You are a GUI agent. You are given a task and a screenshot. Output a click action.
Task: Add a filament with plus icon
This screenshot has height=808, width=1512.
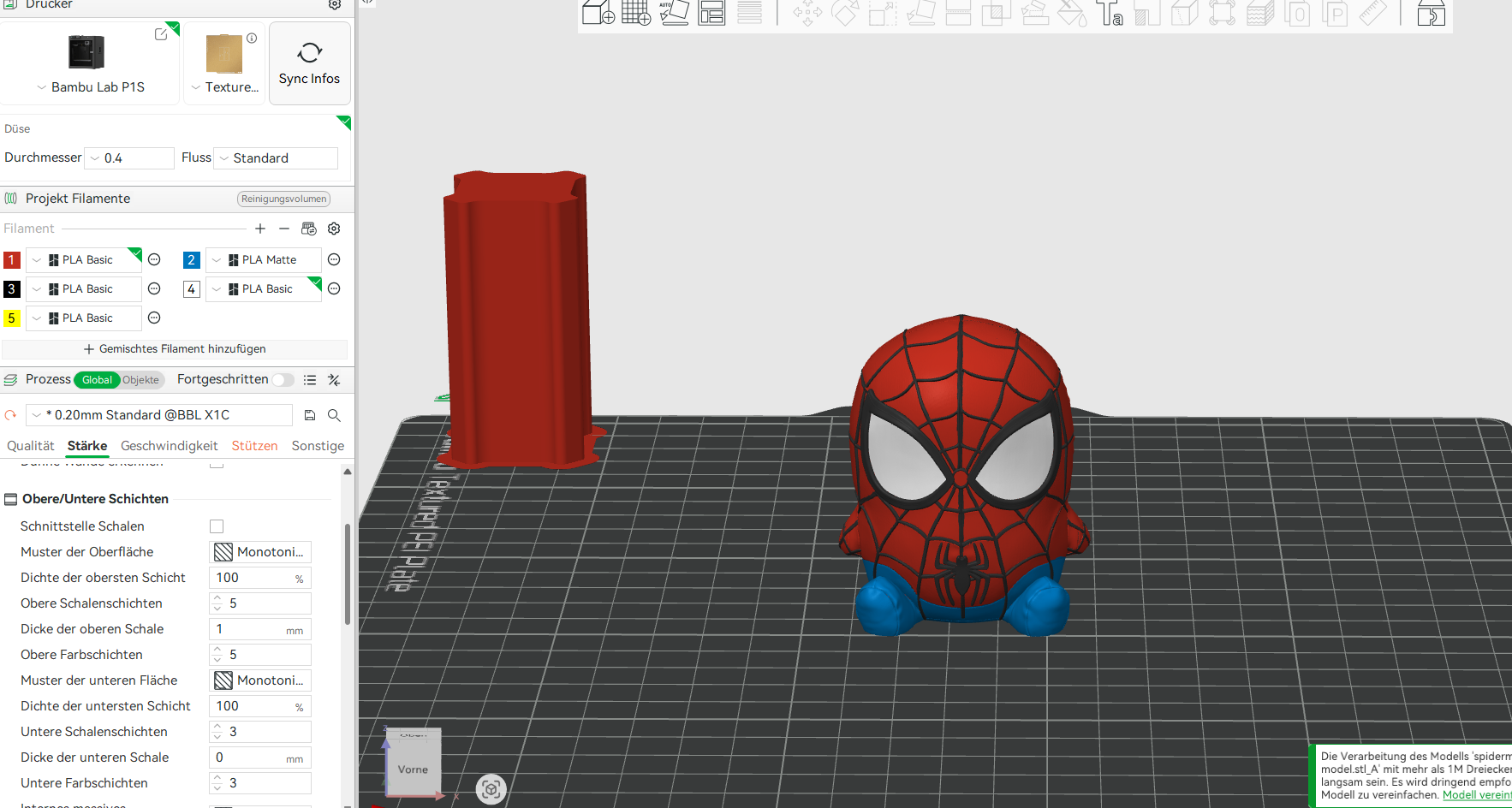click(x=260, y=229)
